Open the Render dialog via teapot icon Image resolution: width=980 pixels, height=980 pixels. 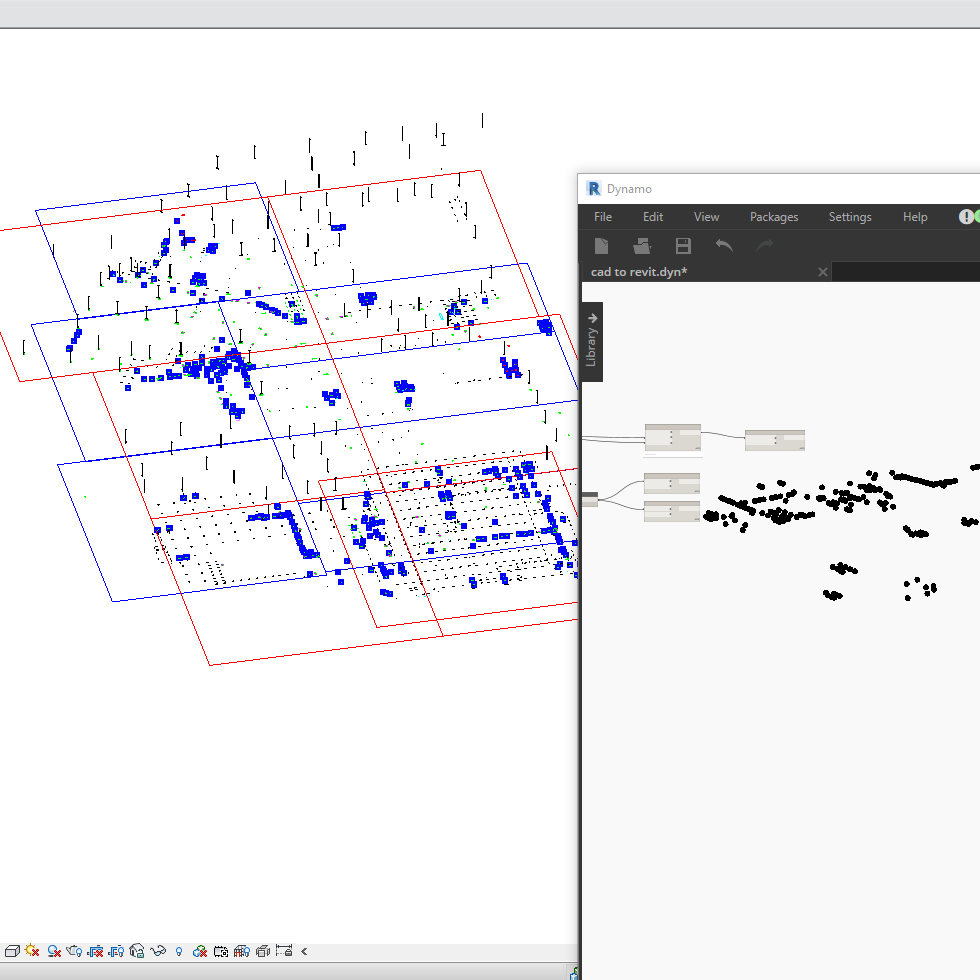point(74,951)
